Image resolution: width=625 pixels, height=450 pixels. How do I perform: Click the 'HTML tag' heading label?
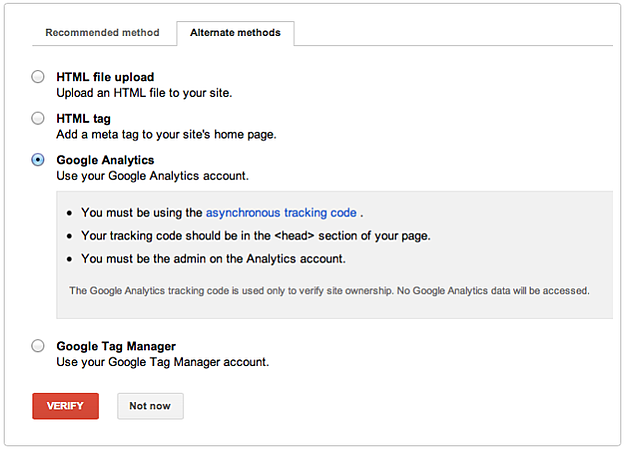tap(84, 118)
